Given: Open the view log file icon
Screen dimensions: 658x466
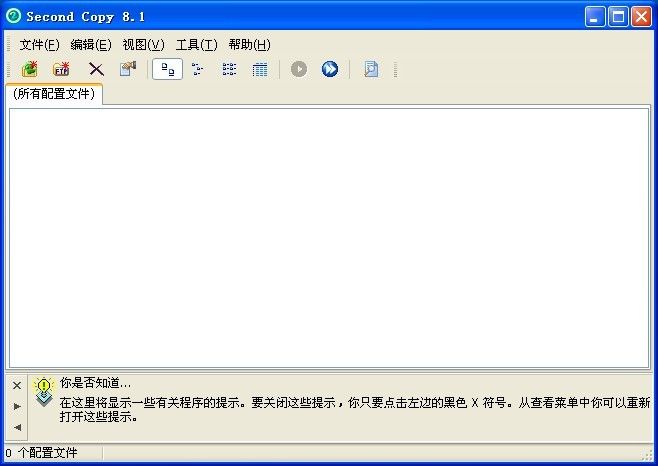Looking at the screenshot, I should point(371,69).
